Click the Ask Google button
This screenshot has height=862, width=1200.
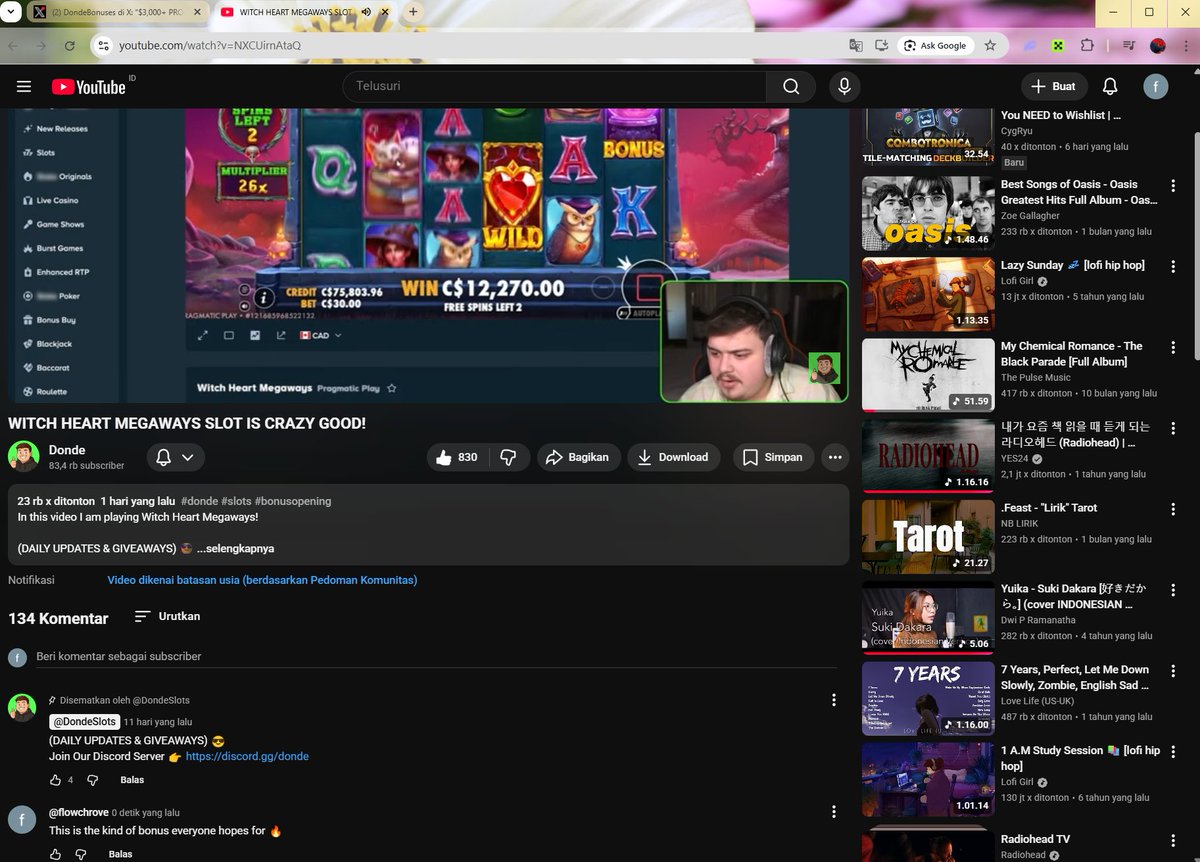[936, 45]
